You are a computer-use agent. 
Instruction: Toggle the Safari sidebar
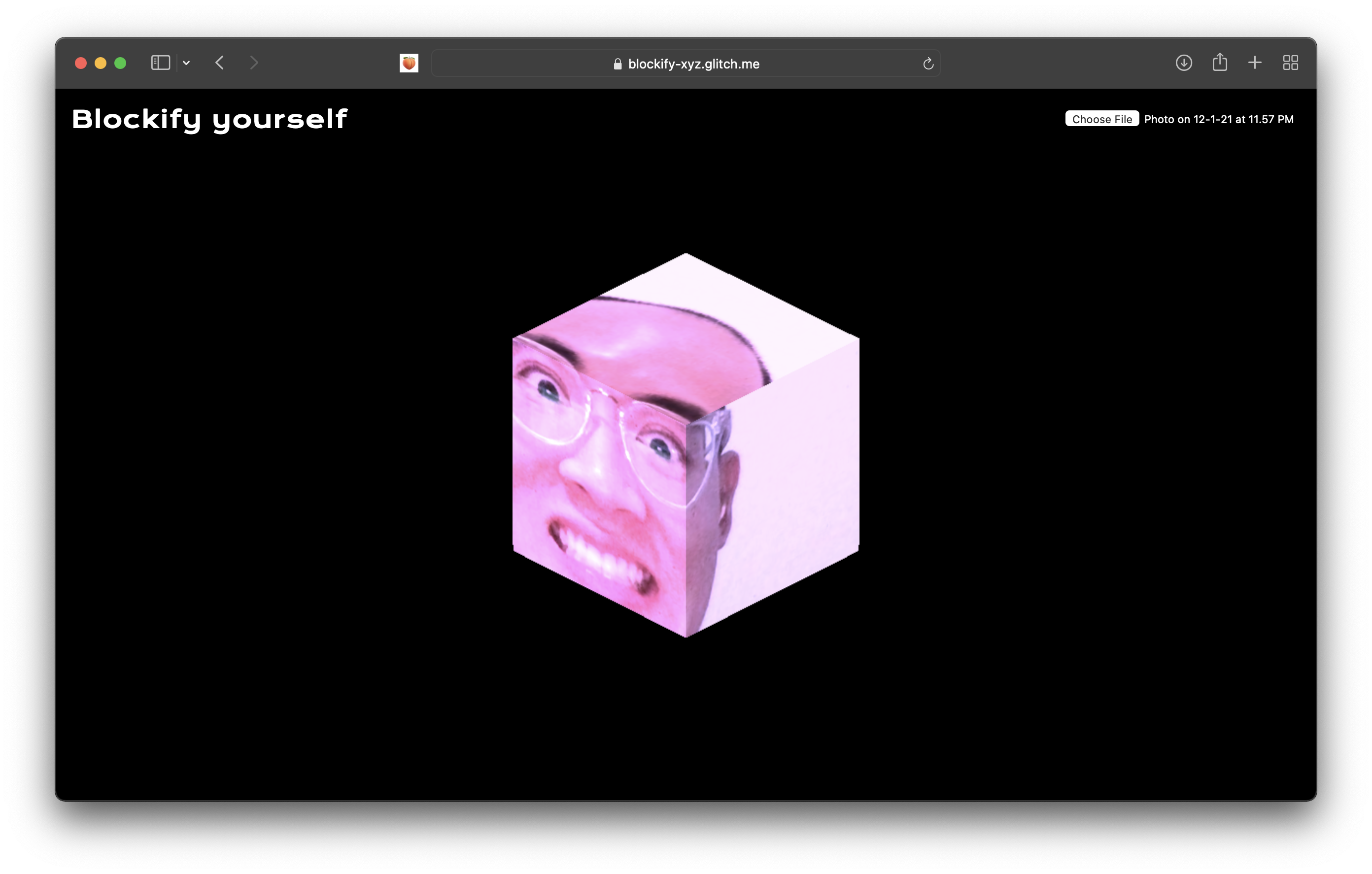point(160,63)
